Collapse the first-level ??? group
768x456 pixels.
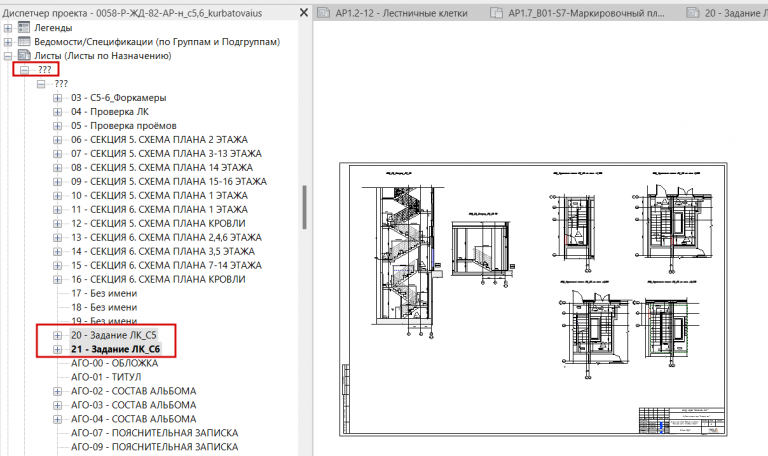click(24, 70)
